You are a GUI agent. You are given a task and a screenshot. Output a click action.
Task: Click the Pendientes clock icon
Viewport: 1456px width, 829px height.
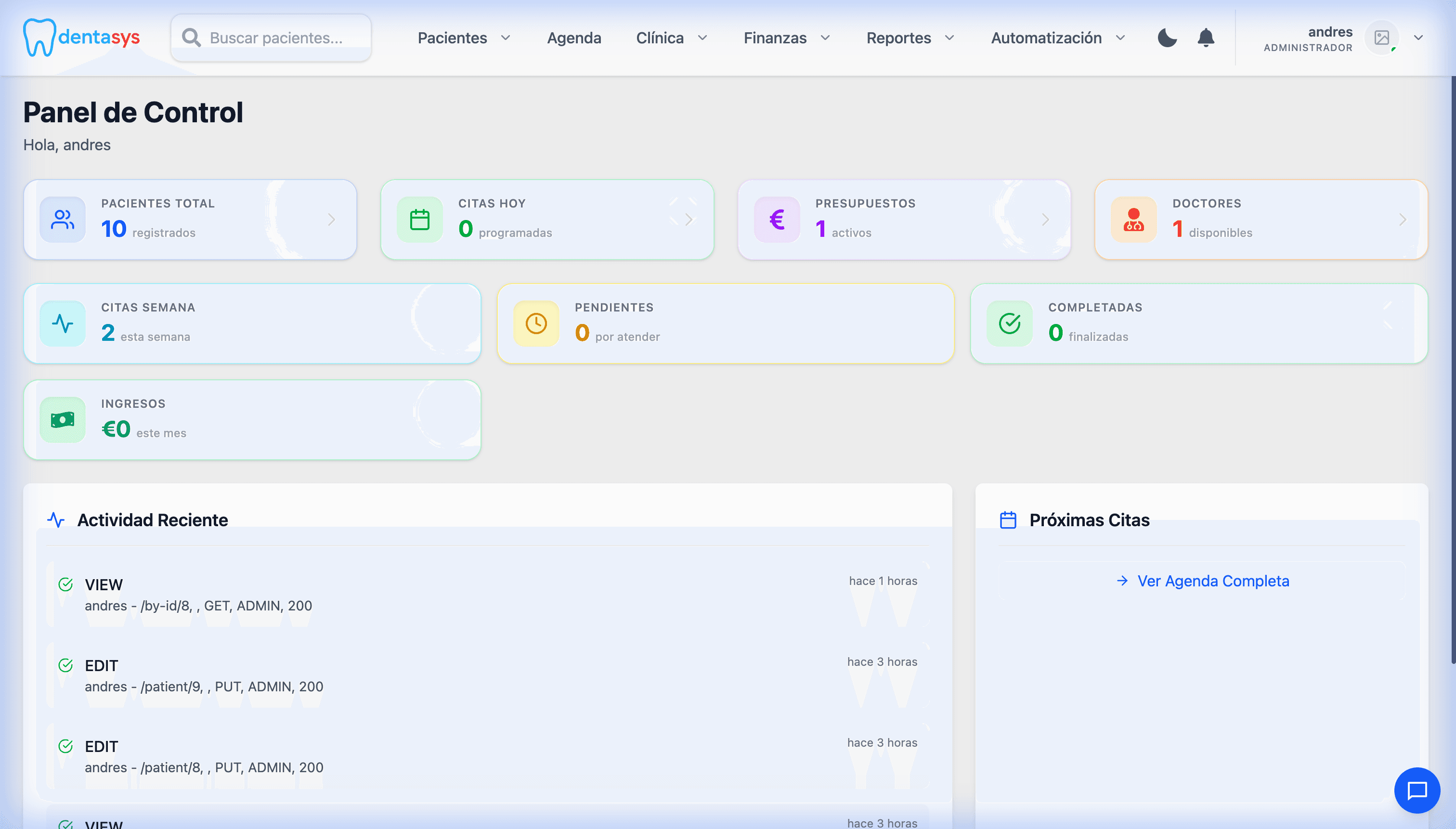click(536, 324)
